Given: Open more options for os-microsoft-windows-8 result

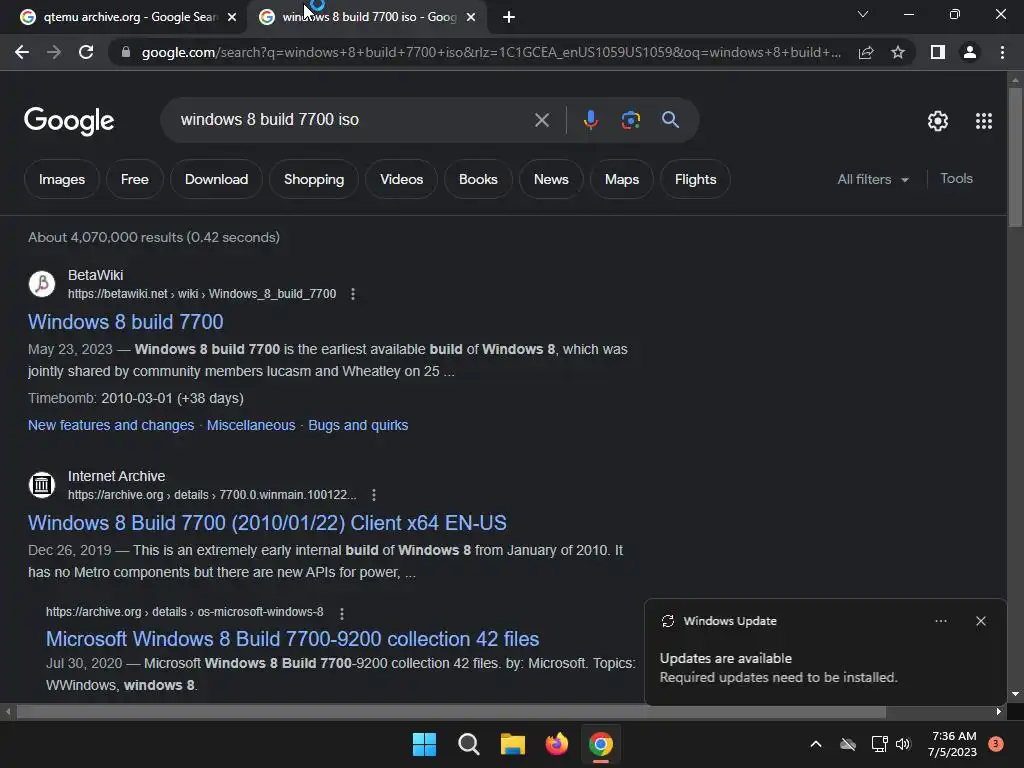Looking at the screenshot, I should (342, 613).
